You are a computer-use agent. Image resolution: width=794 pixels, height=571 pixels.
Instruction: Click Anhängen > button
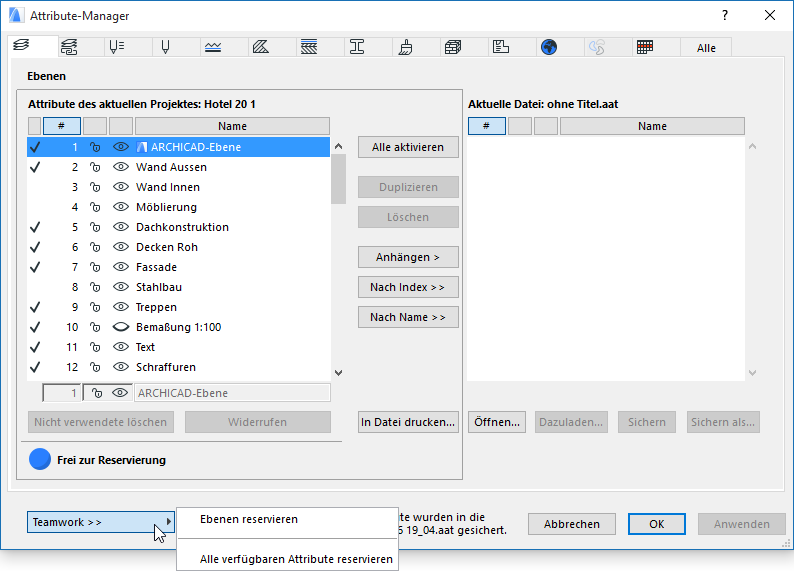pos(408,257)
